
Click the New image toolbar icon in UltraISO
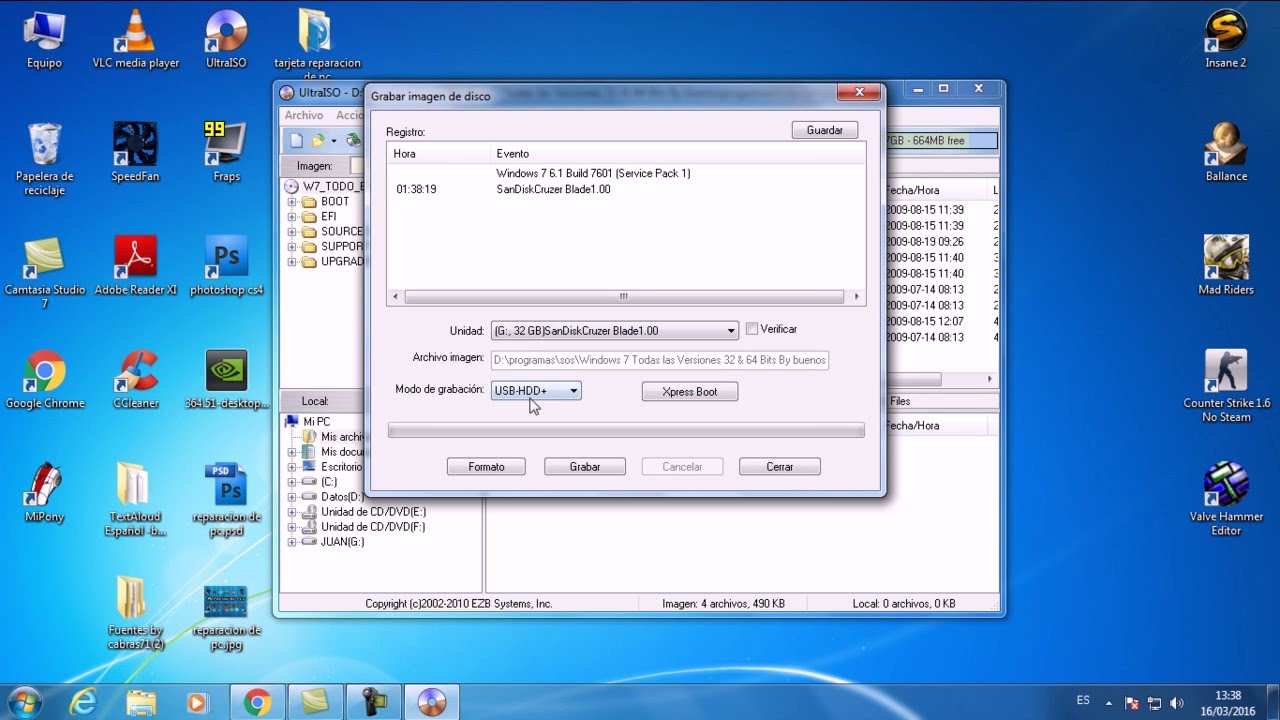click(296, 140)
